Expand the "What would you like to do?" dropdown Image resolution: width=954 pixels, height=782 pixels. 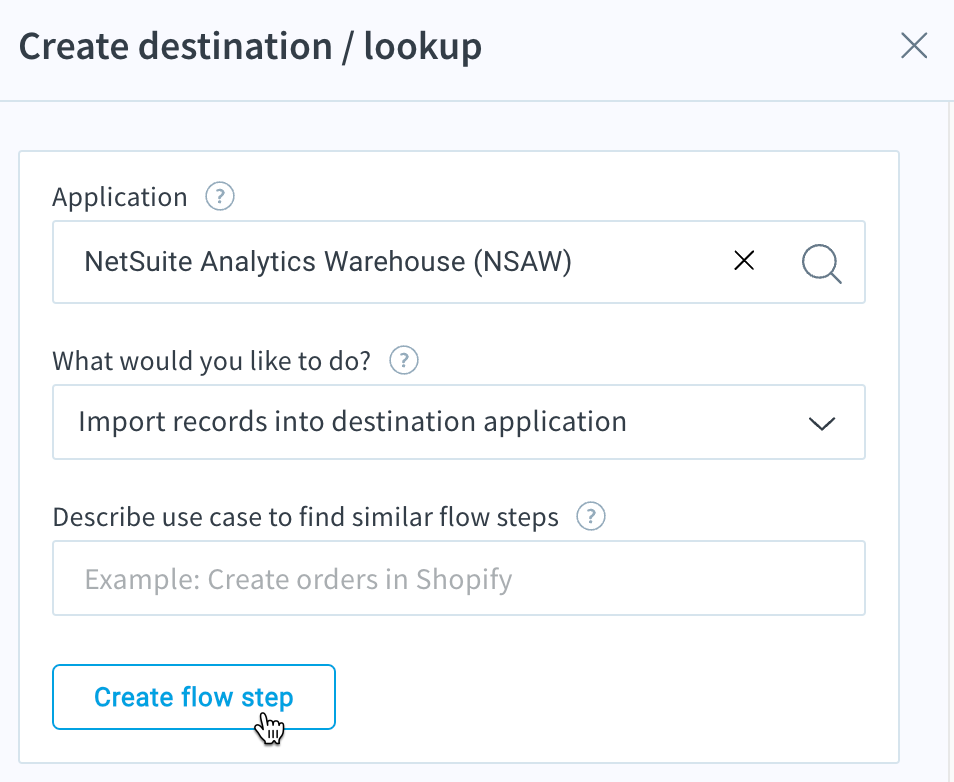(822, 423)
